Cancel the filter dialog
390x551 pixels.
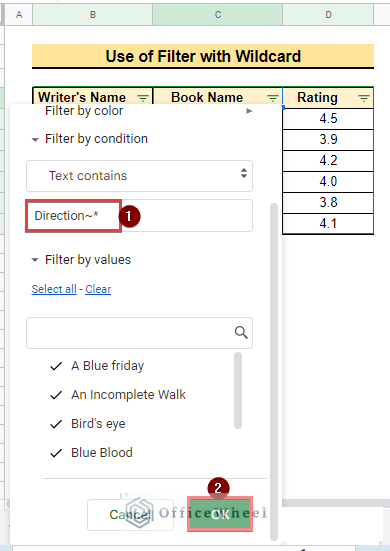point(130,515)
